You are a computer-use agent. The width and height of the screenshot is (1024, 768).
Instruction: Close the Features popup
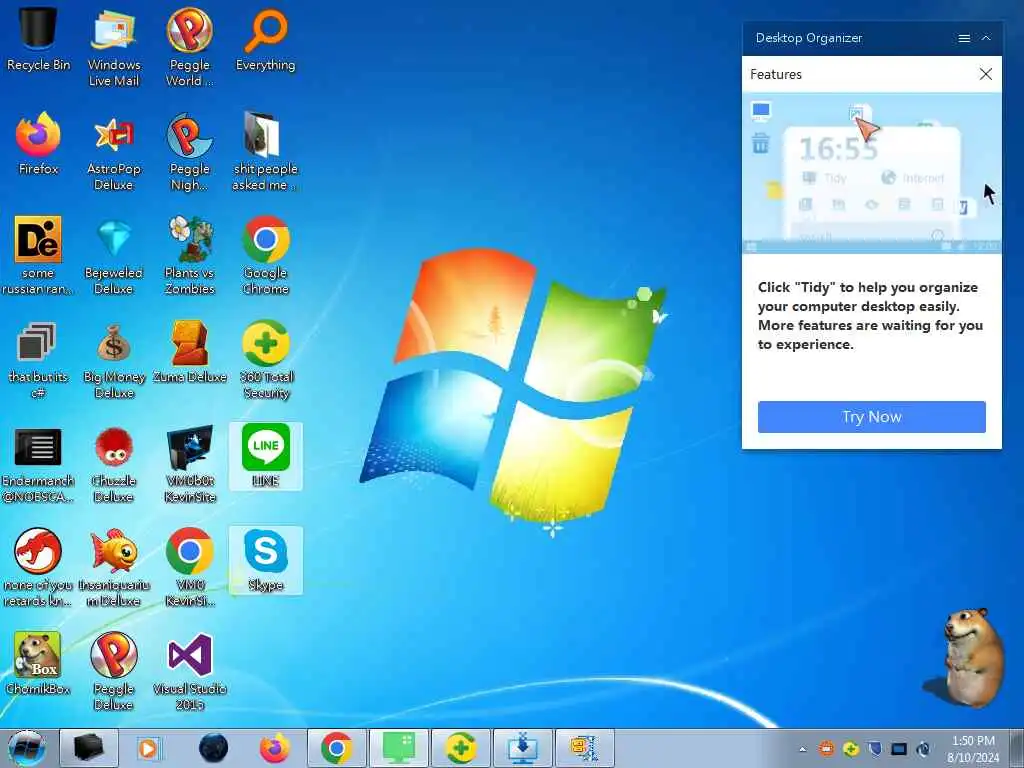pos(985,74)
